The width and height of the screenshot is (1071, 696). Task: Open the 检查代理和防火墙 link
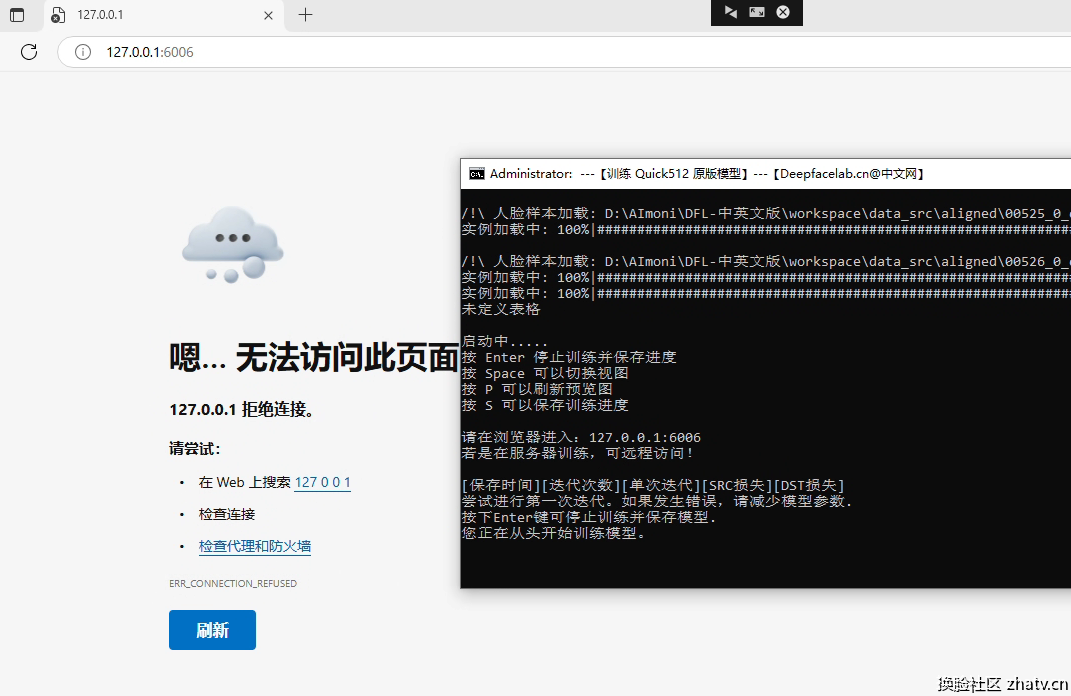click(255, 546)
